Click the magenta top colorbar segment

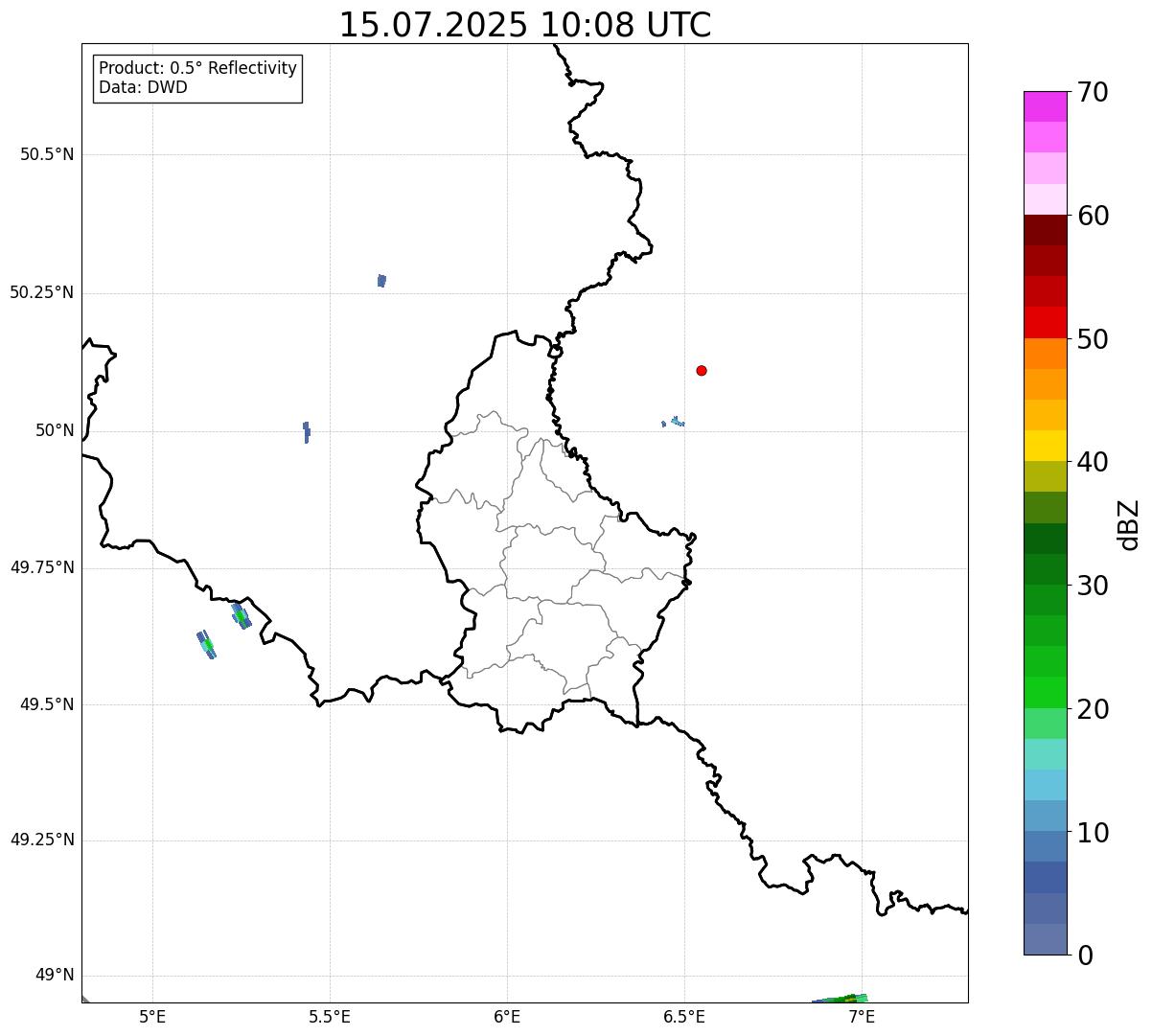coord(1045,106)
